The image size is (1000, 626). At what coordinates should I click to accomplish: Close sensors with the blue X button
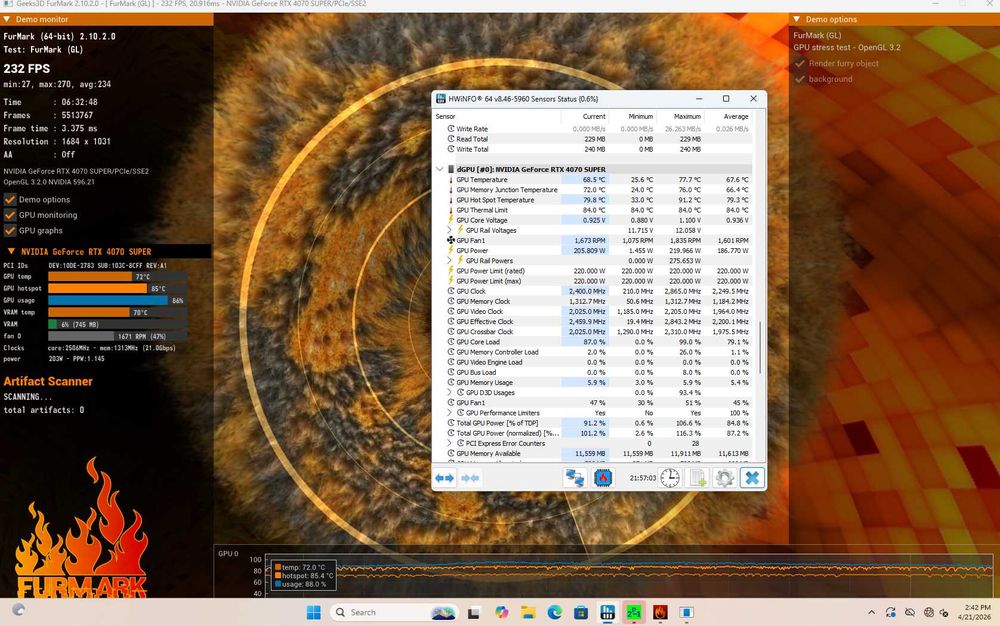(x=752, y=478)
